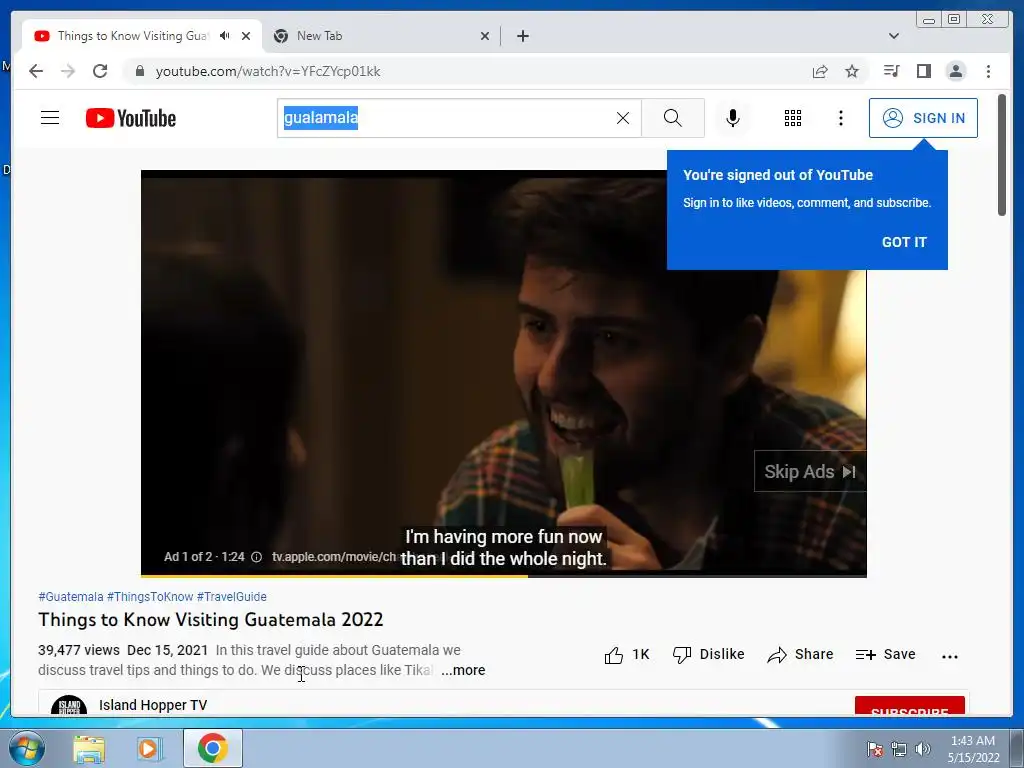Open the Windows Start menu
The image size is (1024, 768).
[x=26, y=748]
